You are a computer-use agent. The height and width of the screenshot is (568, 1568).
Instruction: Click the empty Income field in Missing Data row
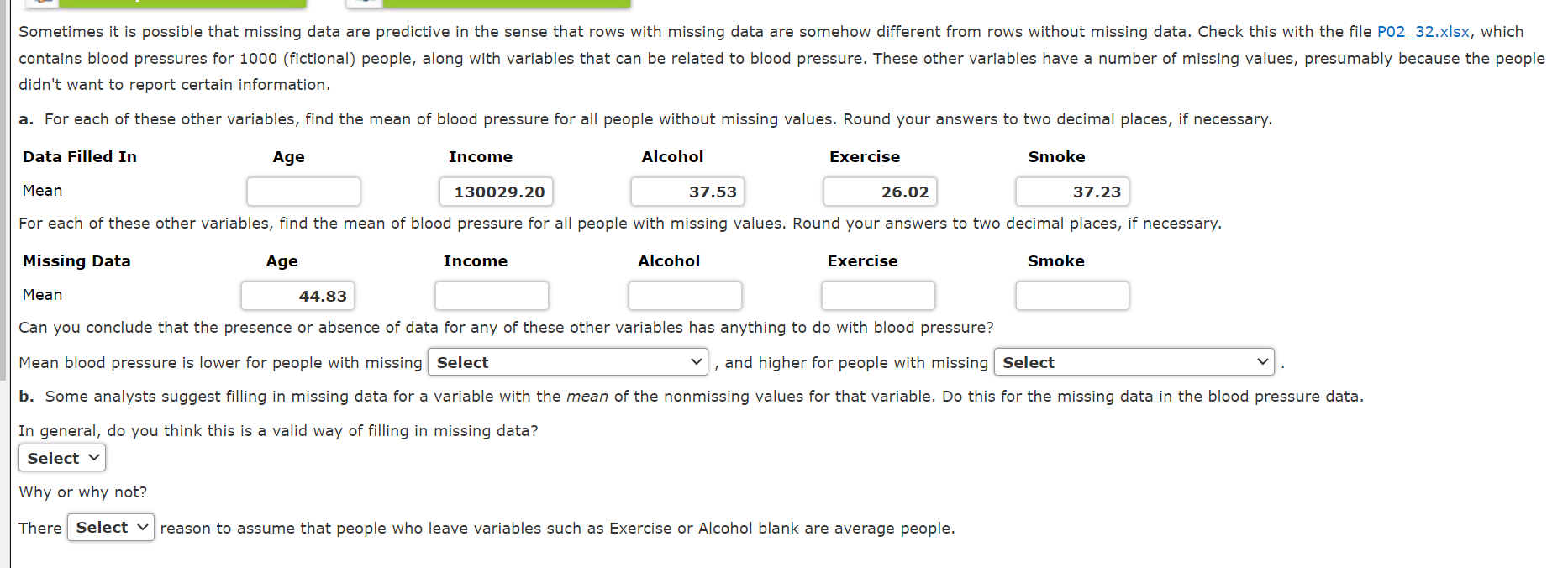tap(492, 296)
